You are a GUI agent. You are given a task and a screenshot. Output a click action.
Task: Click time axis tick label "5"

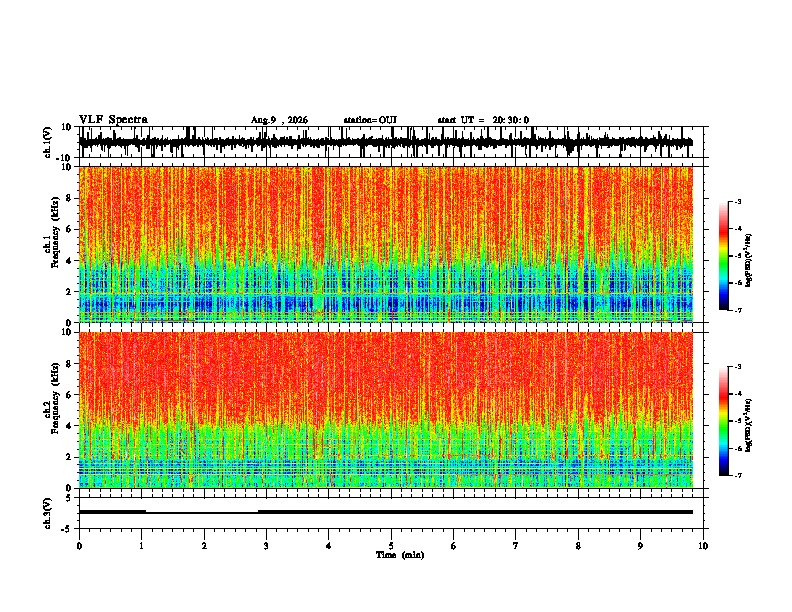(x=391, y=546)
